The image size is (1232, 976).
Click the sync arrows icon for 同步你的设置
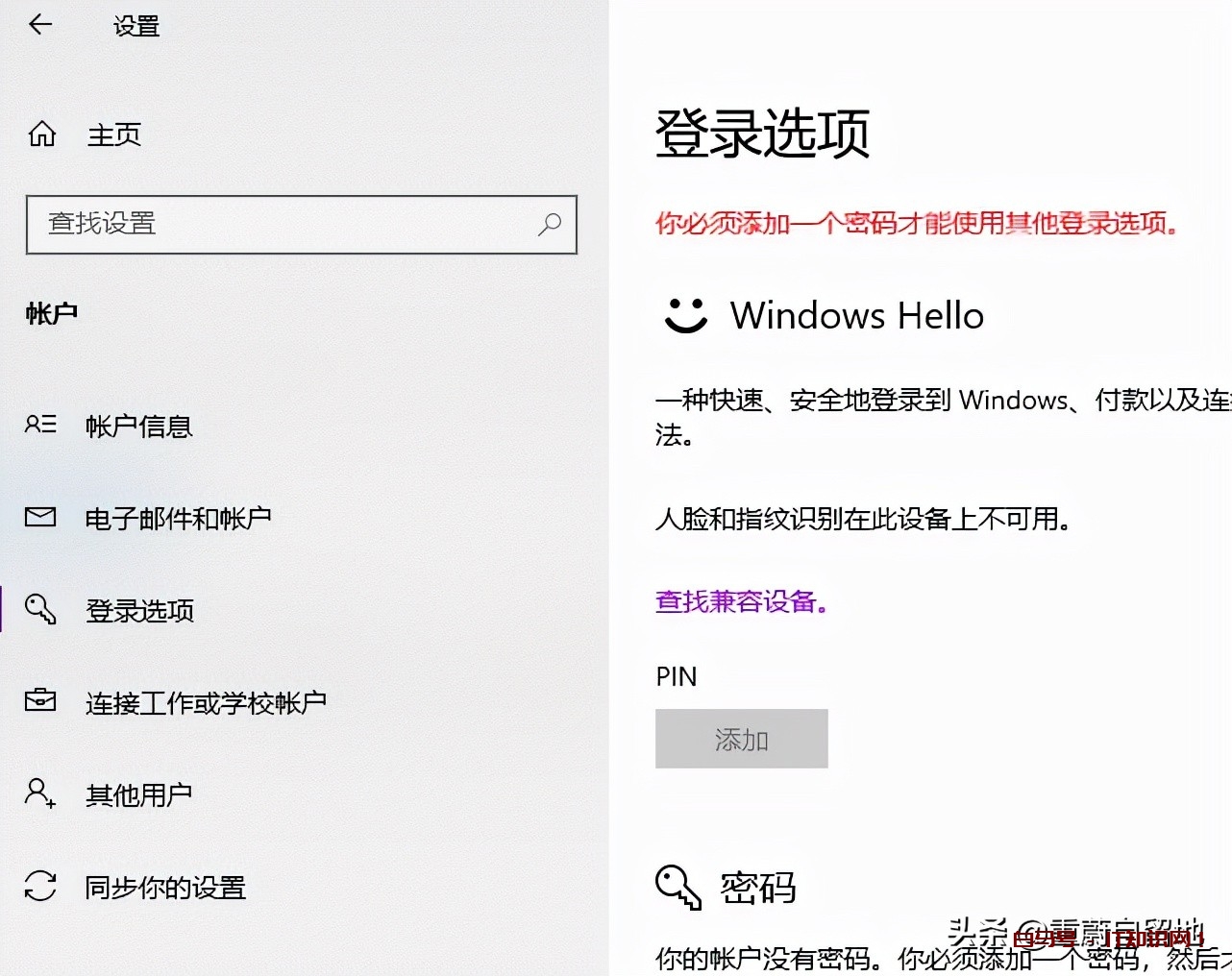point(40,886)
